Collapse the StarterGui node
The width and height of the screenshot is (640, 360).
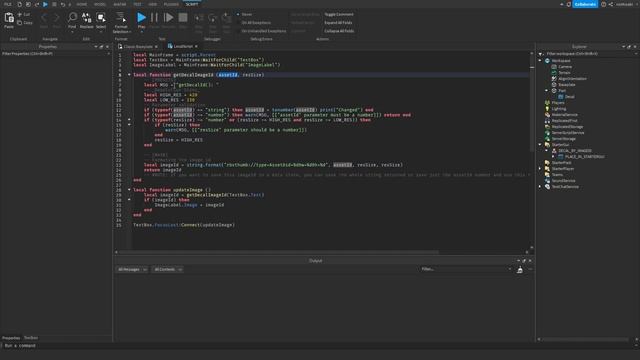[540, 144]
